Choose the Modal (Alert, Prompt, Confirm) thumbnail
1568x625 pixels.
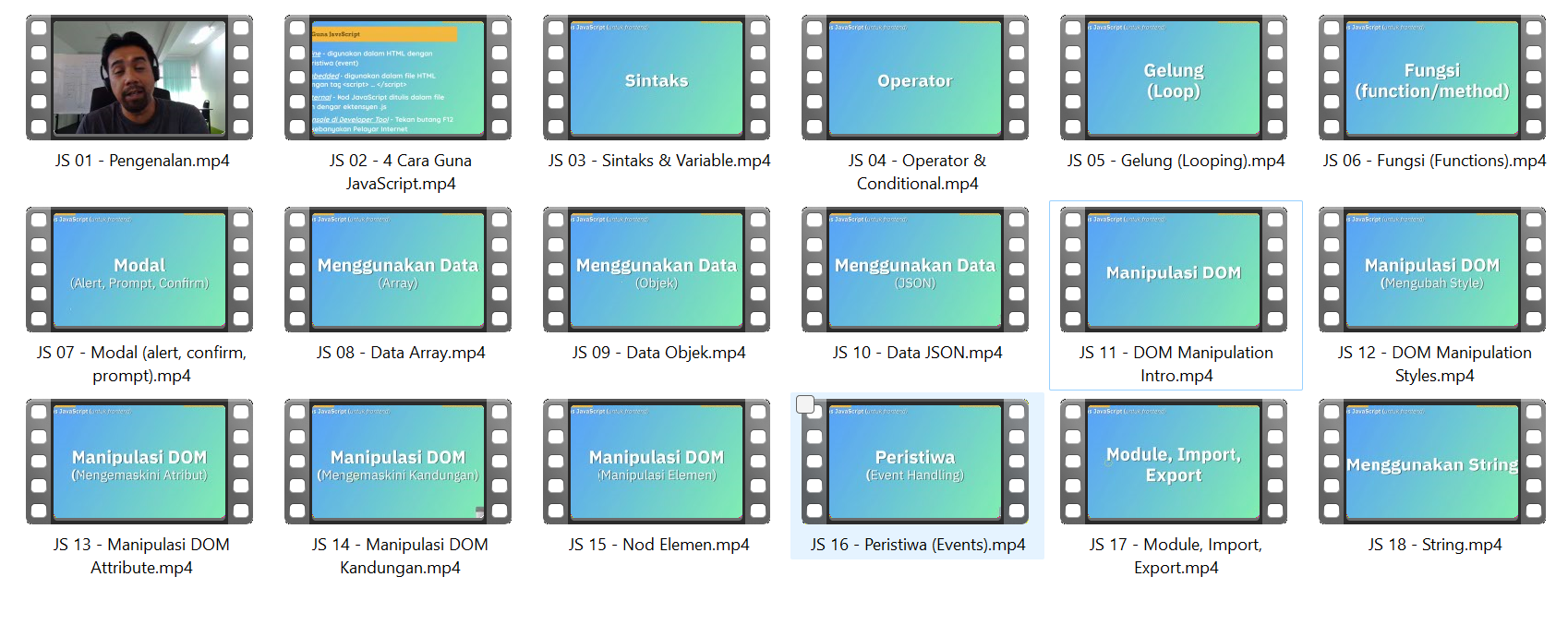139,270
